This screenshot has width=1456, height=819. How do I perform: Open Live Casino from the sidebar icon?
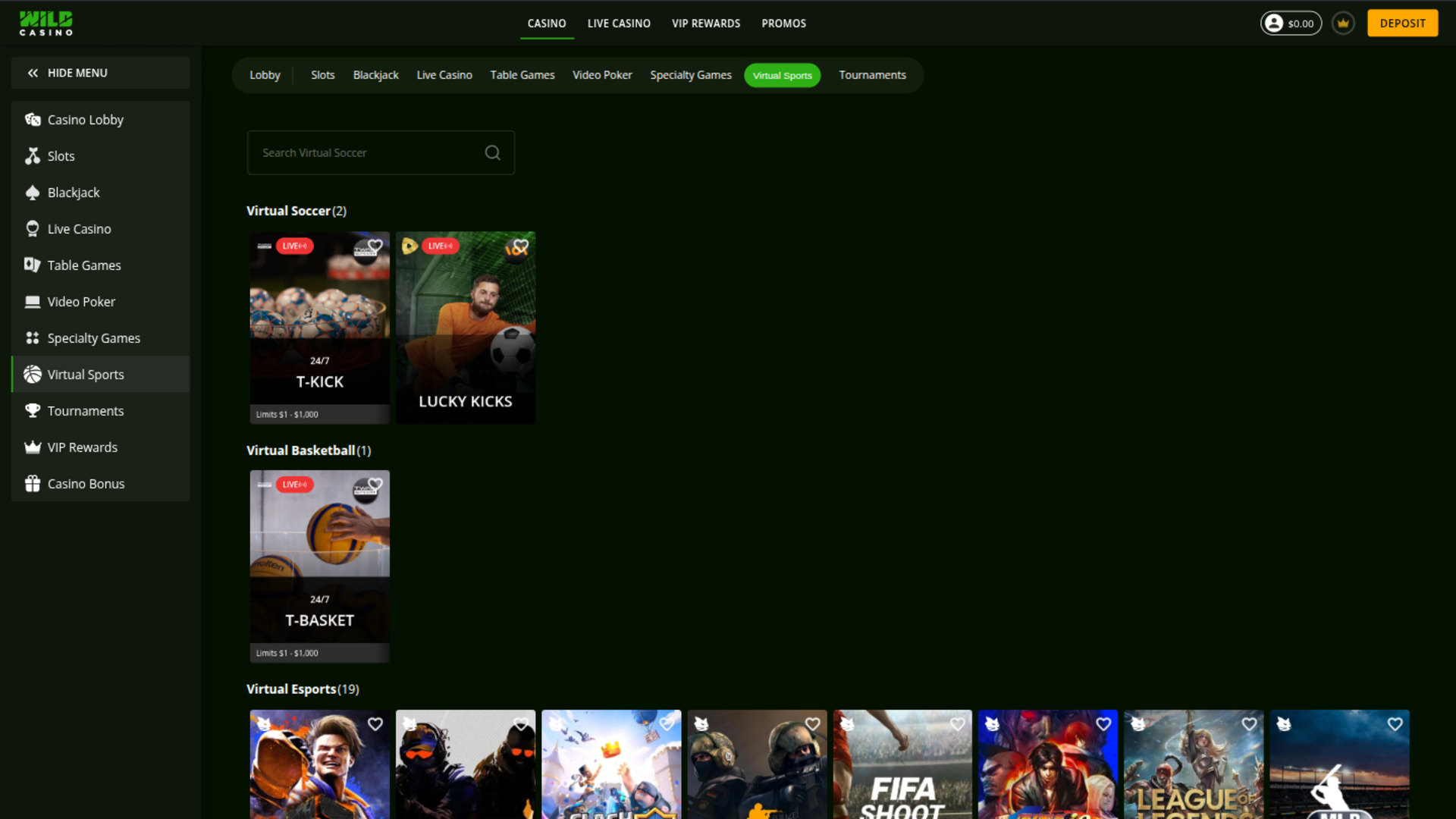pyautogui.click(x=32, y=228)
